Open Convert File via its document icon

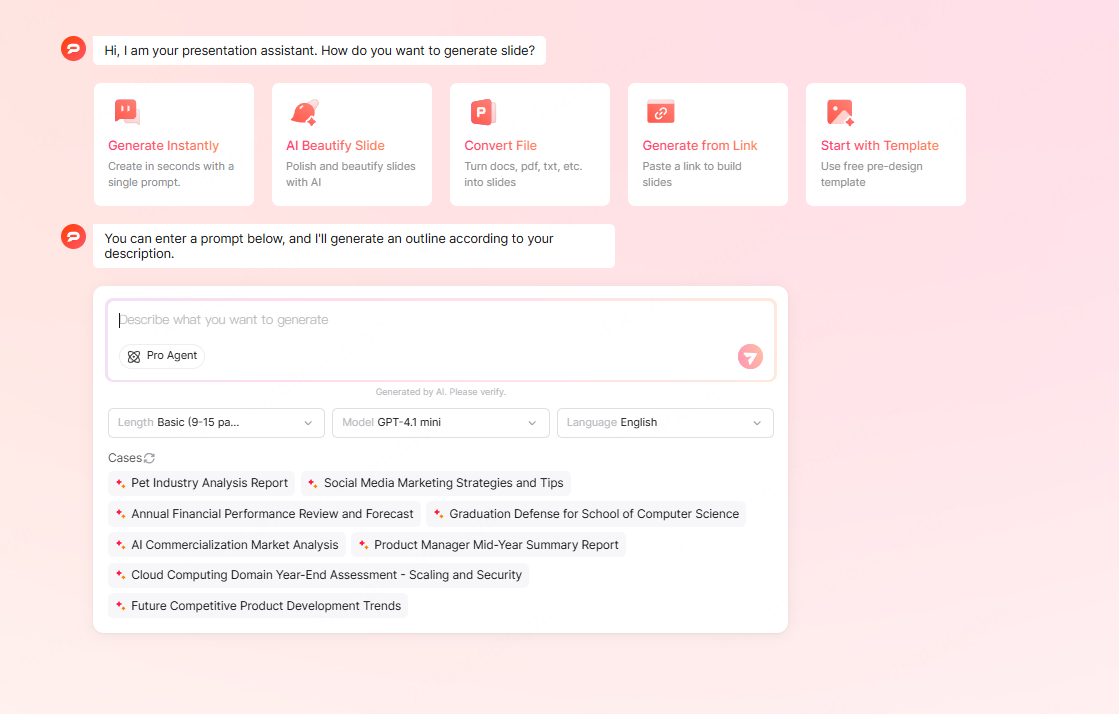(x=481, y=111)
